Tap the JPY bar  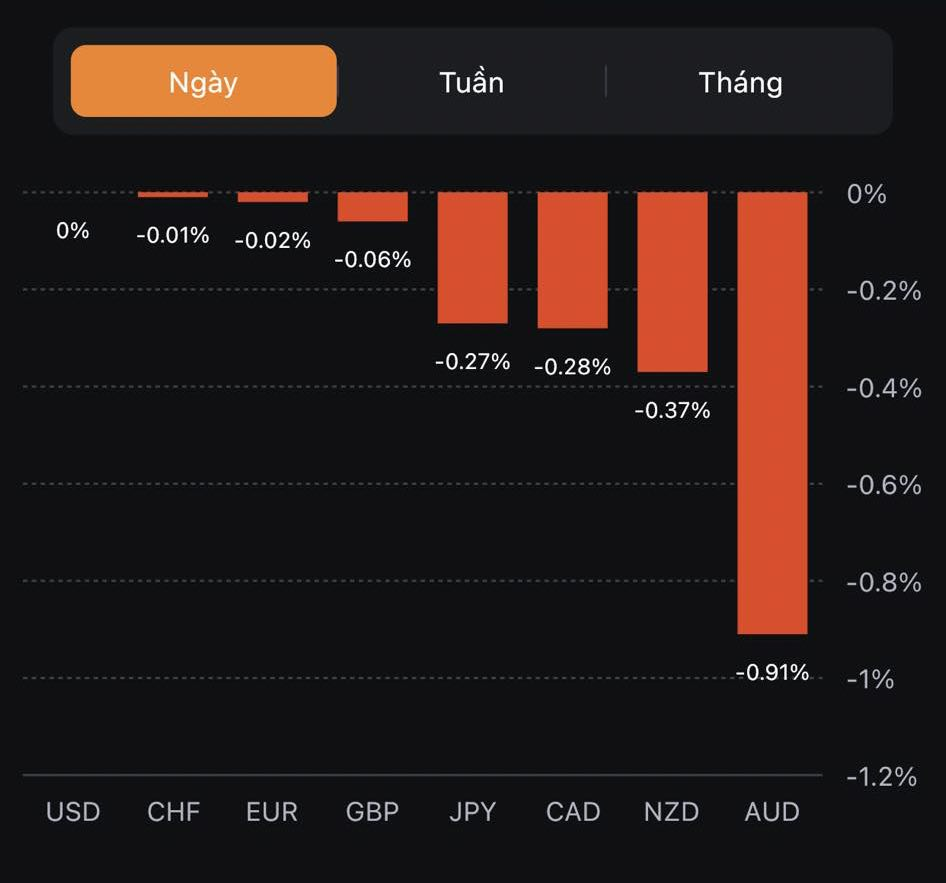tap(472, 257)
